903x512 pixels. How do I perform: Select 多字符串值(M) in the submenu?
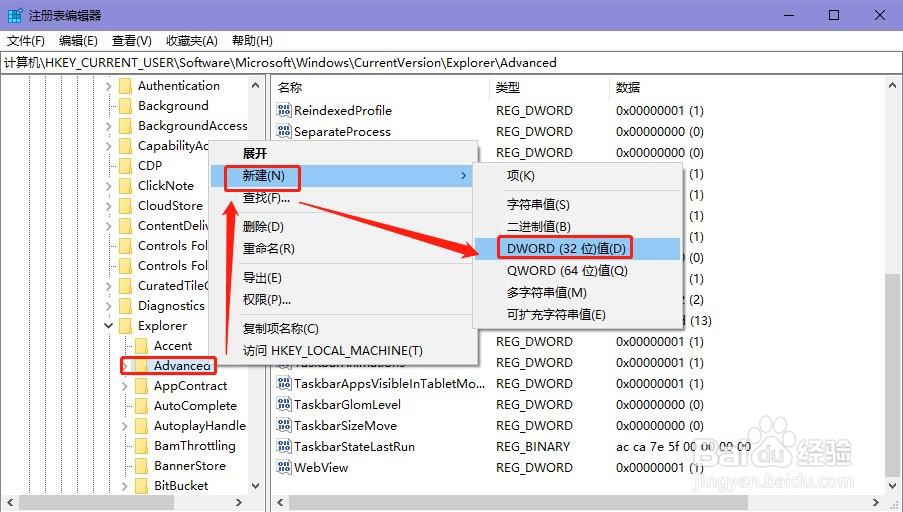578,293
